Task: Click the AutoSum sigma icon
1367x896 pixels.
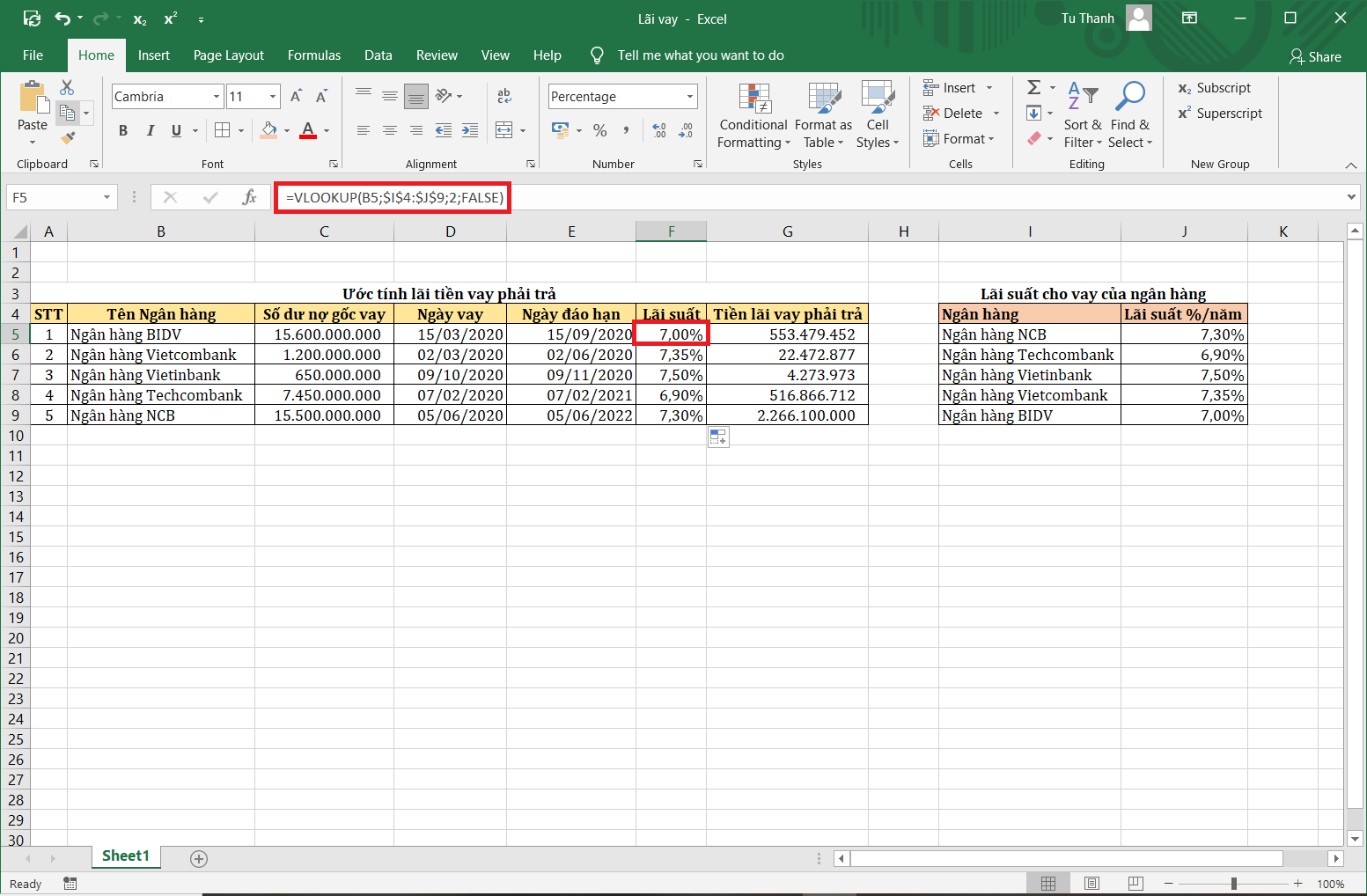Action: click(1034, 87)
